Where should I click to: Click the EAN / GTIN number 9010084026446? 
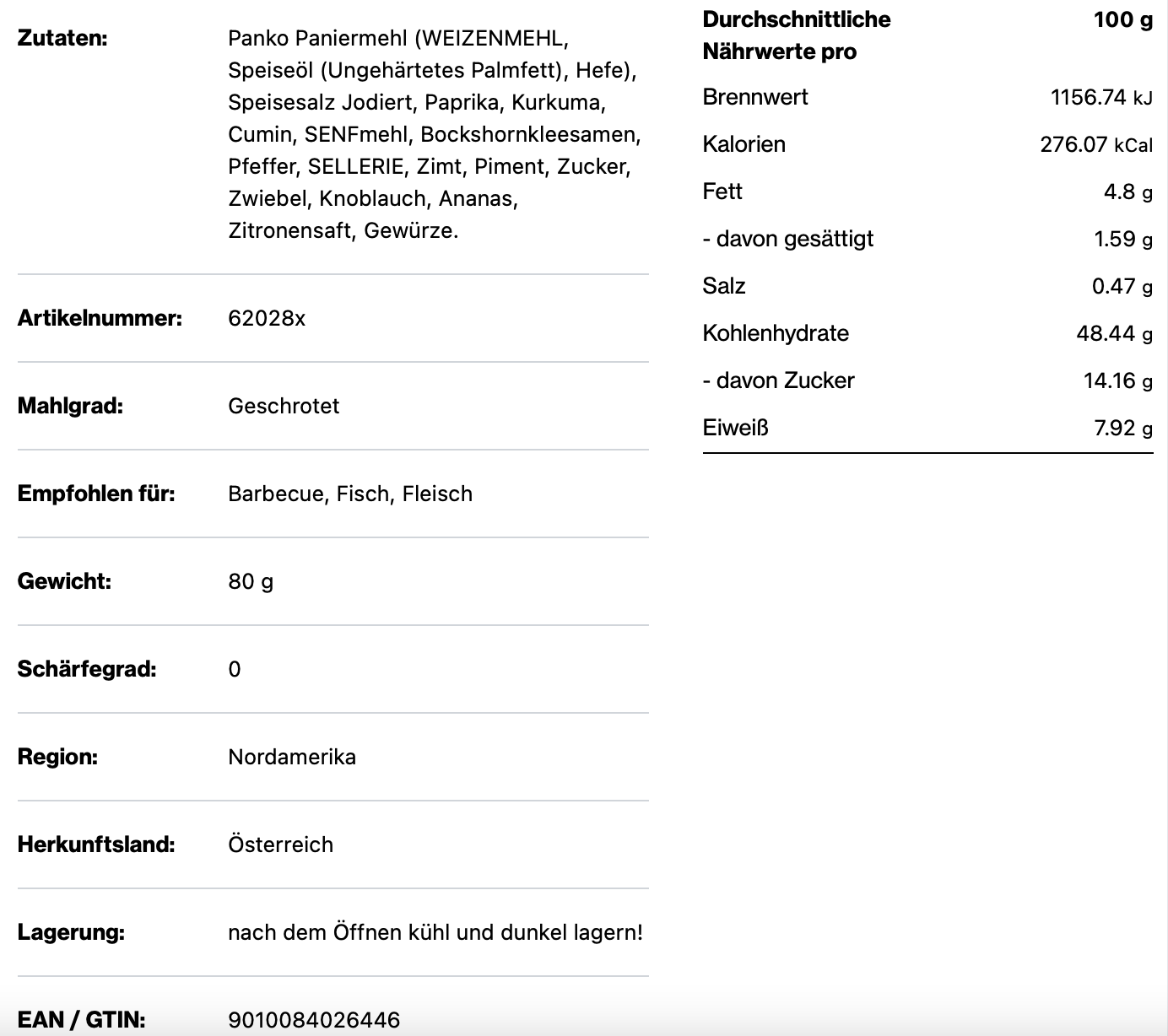tap(314, 1020)
